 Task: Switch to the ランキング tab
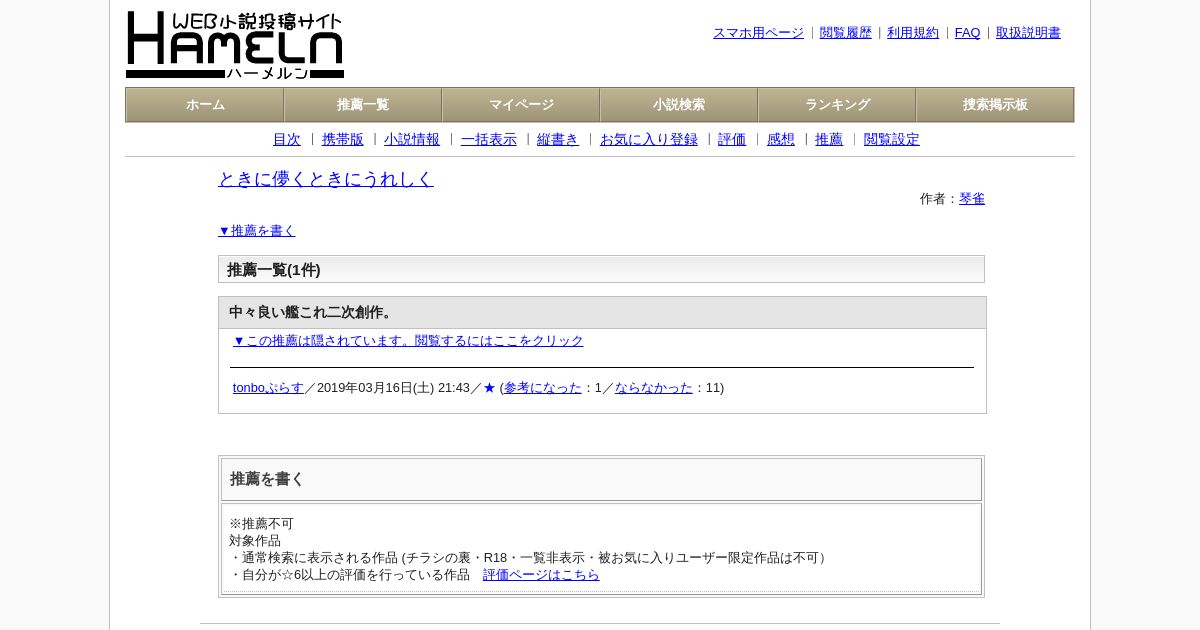(837, 105)
